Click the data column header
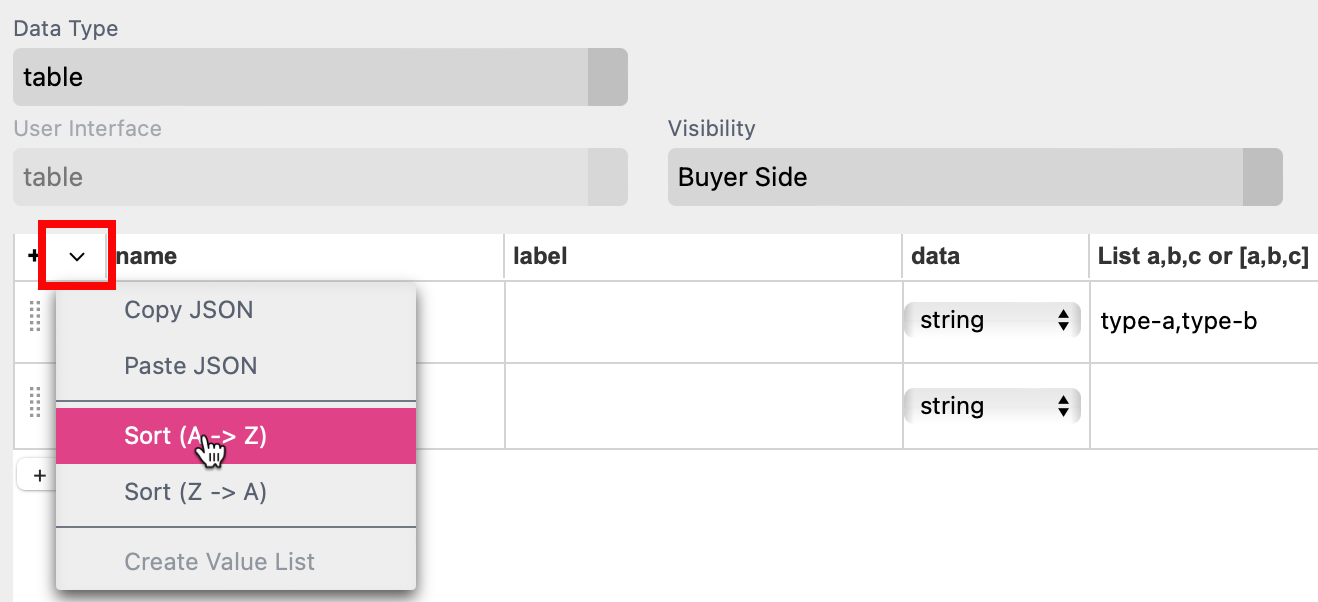Screen dimensions: 1318x602 (935, 257)
